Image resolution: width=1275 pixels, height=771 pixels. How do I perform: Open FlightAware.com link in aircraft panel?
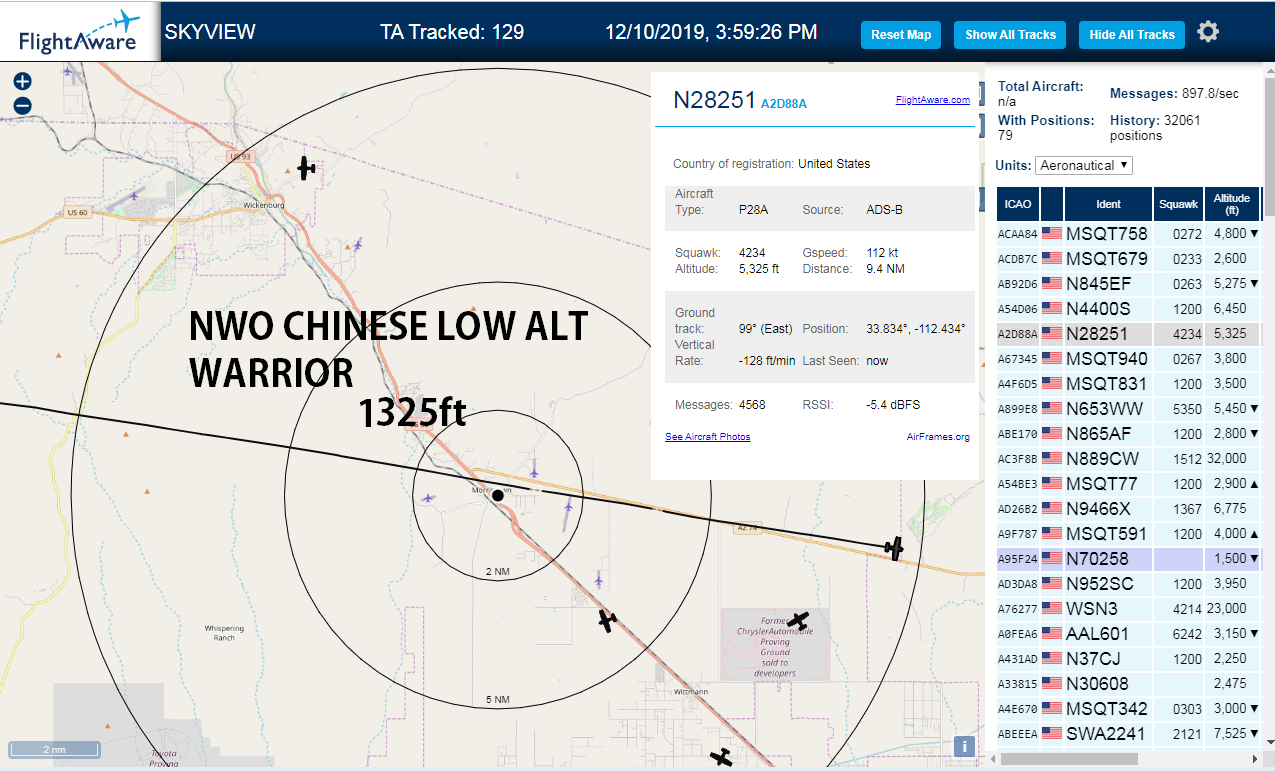(x=933, y=100)
